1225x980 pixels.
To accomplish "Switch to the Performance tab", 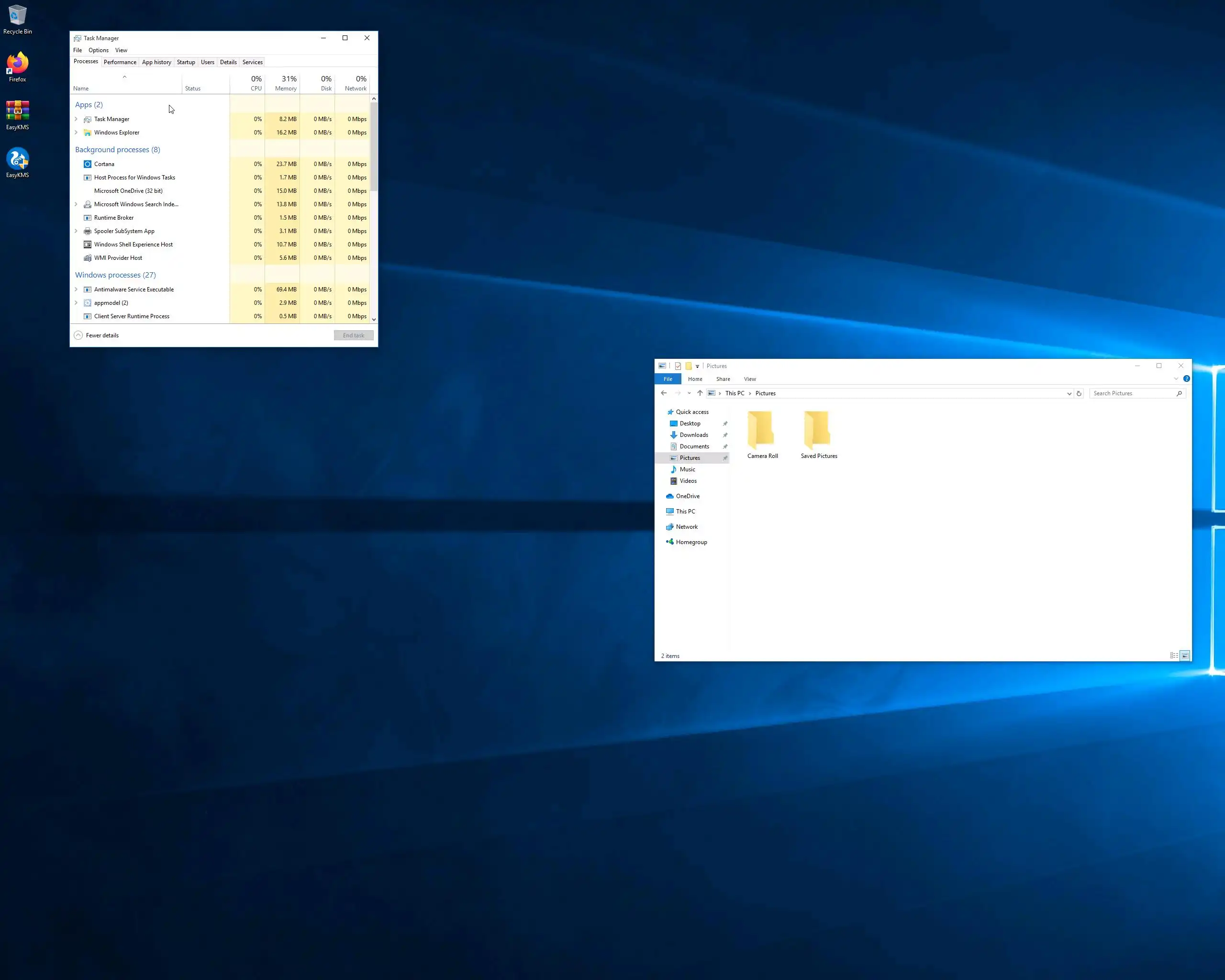I will (120, 62).
